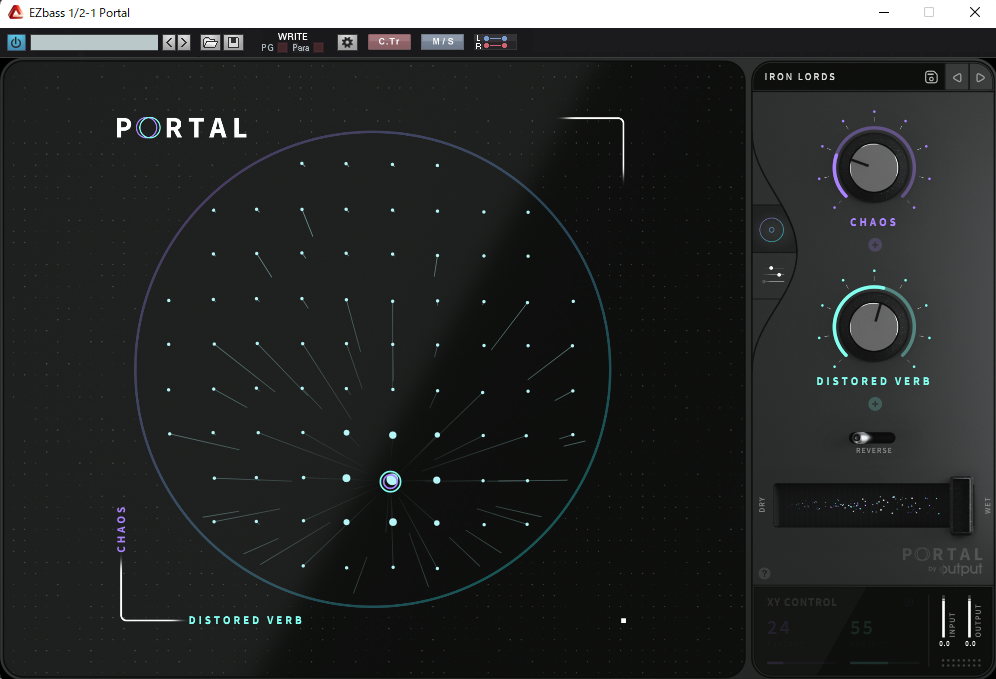Click the C.Tr button

click(x=389, y=42)
